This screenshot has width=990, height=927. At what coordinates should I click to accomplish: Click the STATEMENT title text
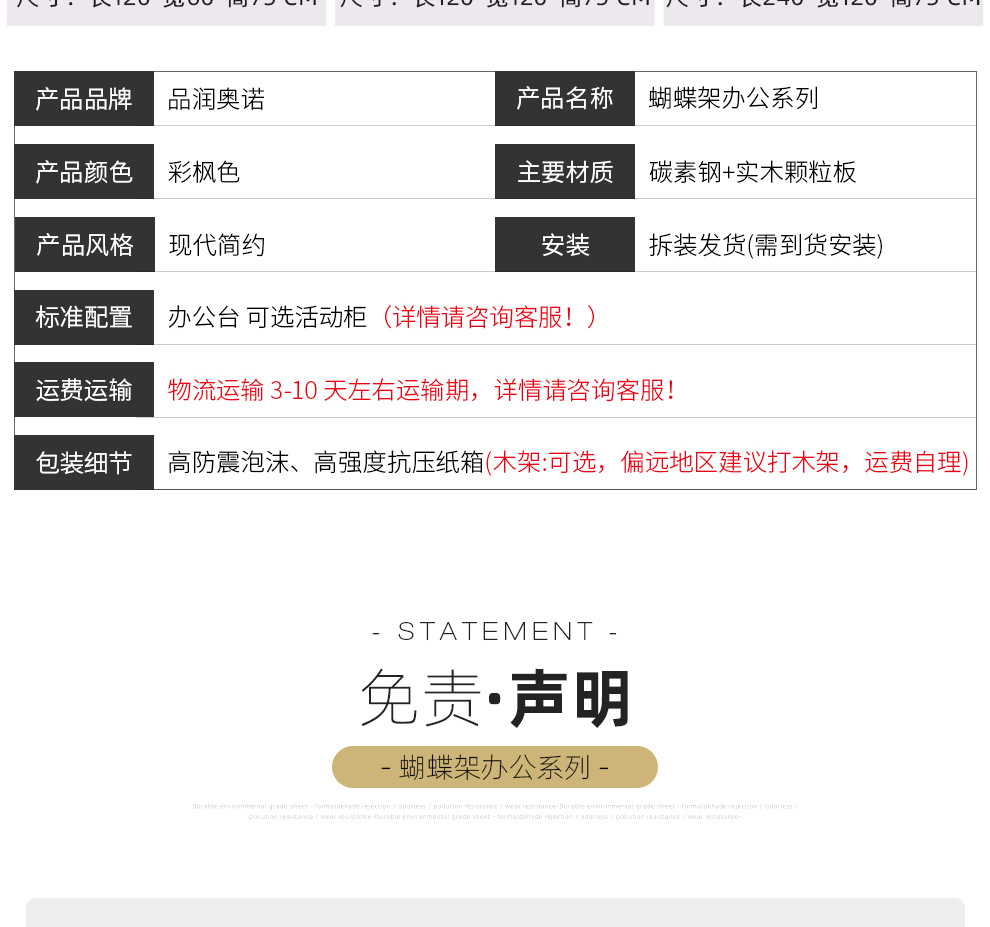coord(494,631)
